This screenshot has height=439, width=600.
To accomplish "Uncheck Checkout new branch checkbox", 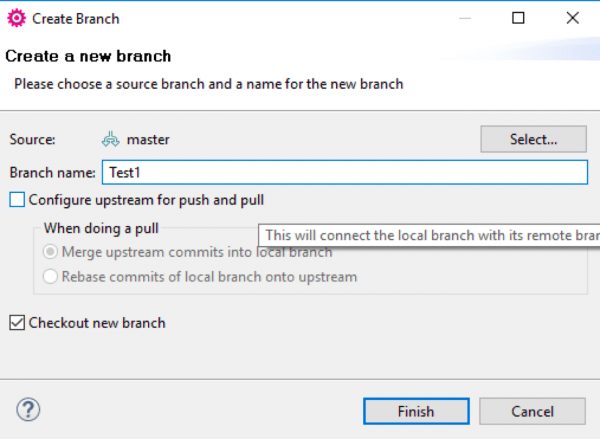I will click(17, 323).
